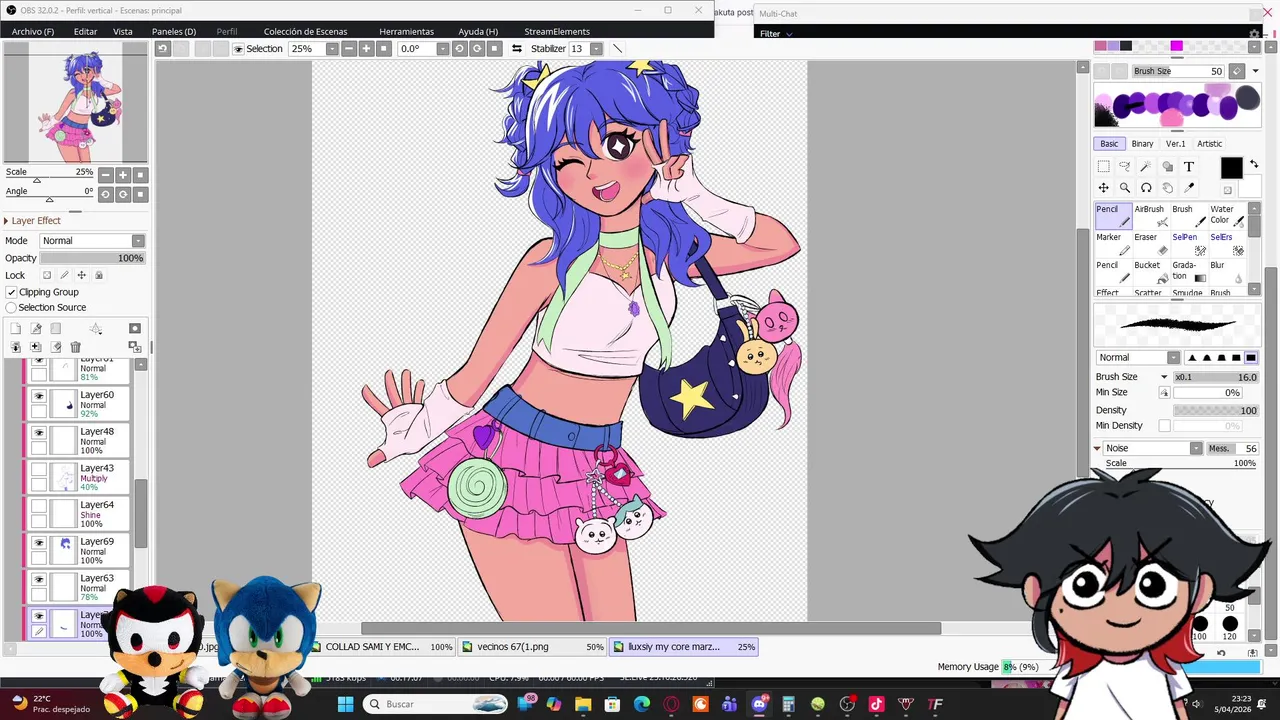
Task: Select the Move tool
Action: [x=1103, y=188]
